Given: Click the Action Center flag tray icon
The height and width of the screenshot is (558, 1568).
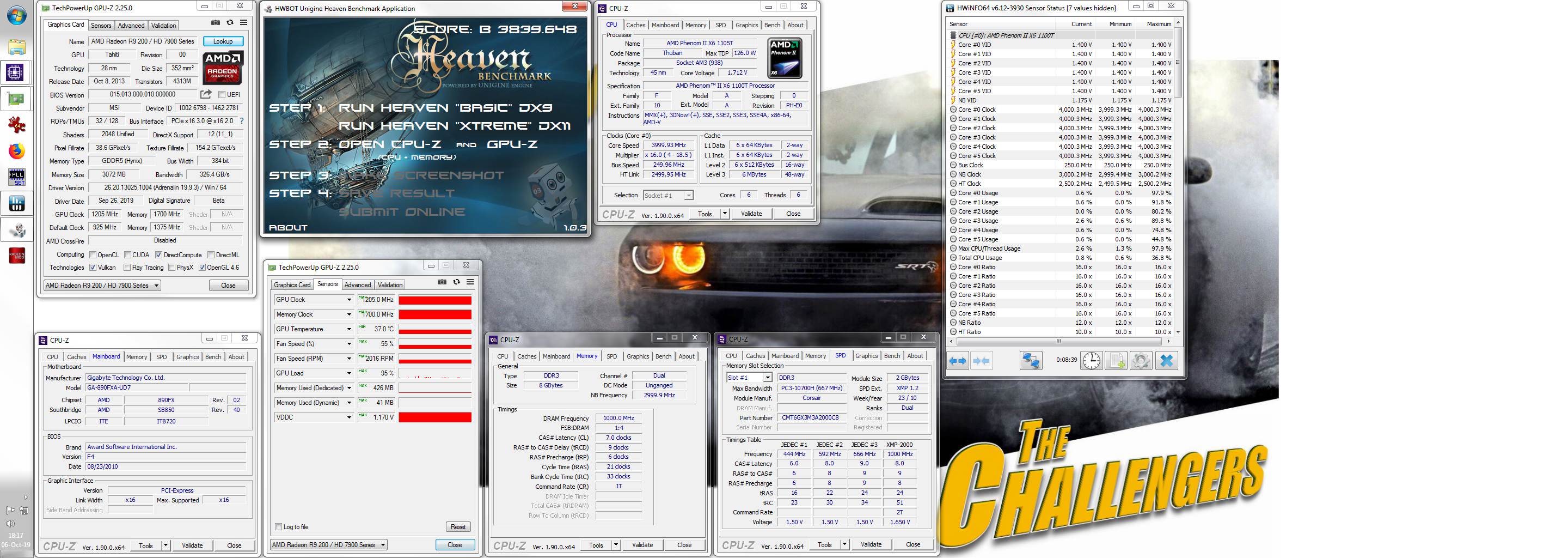Looking at the screenshot, I should 10,511.
